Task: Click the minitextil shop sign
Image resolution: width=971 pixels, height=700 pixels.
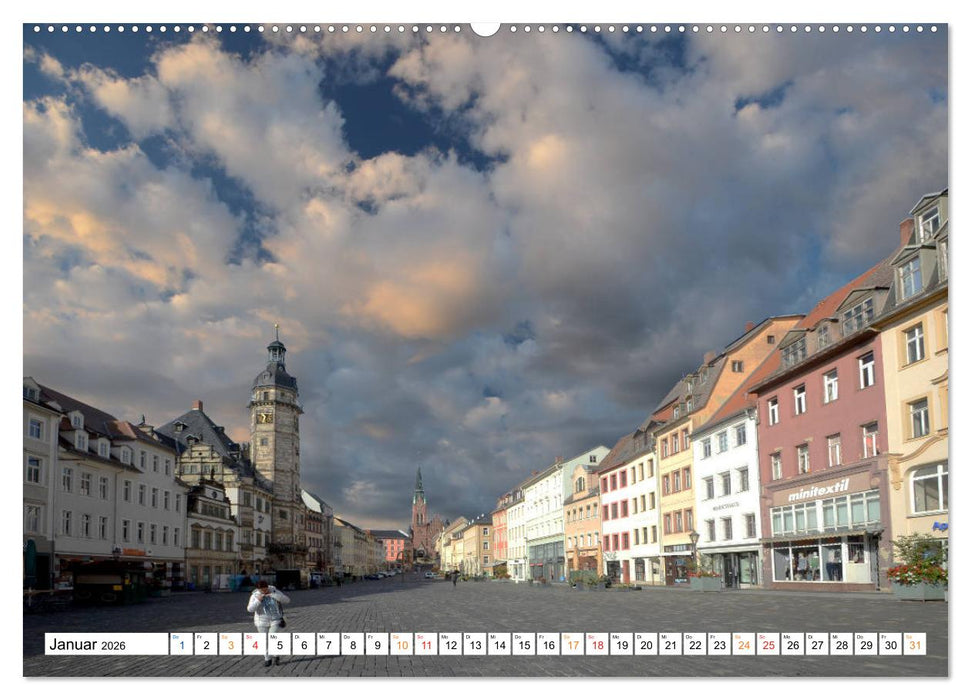Action: pos(818,491)
